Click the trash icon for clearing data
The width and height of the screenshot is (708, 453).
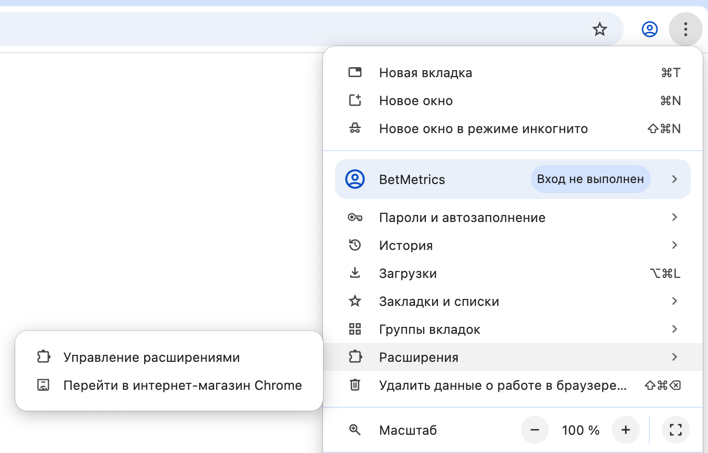click(x=355, y=385)
